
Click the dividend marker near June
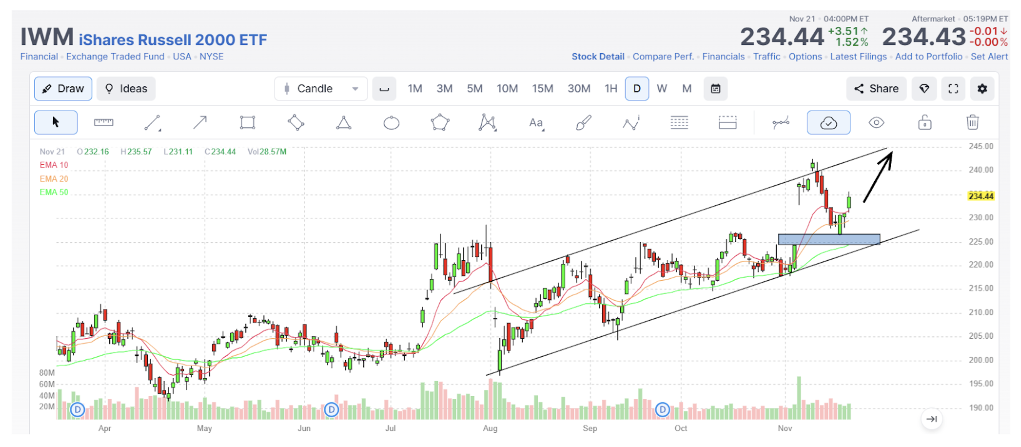point(331,410)
